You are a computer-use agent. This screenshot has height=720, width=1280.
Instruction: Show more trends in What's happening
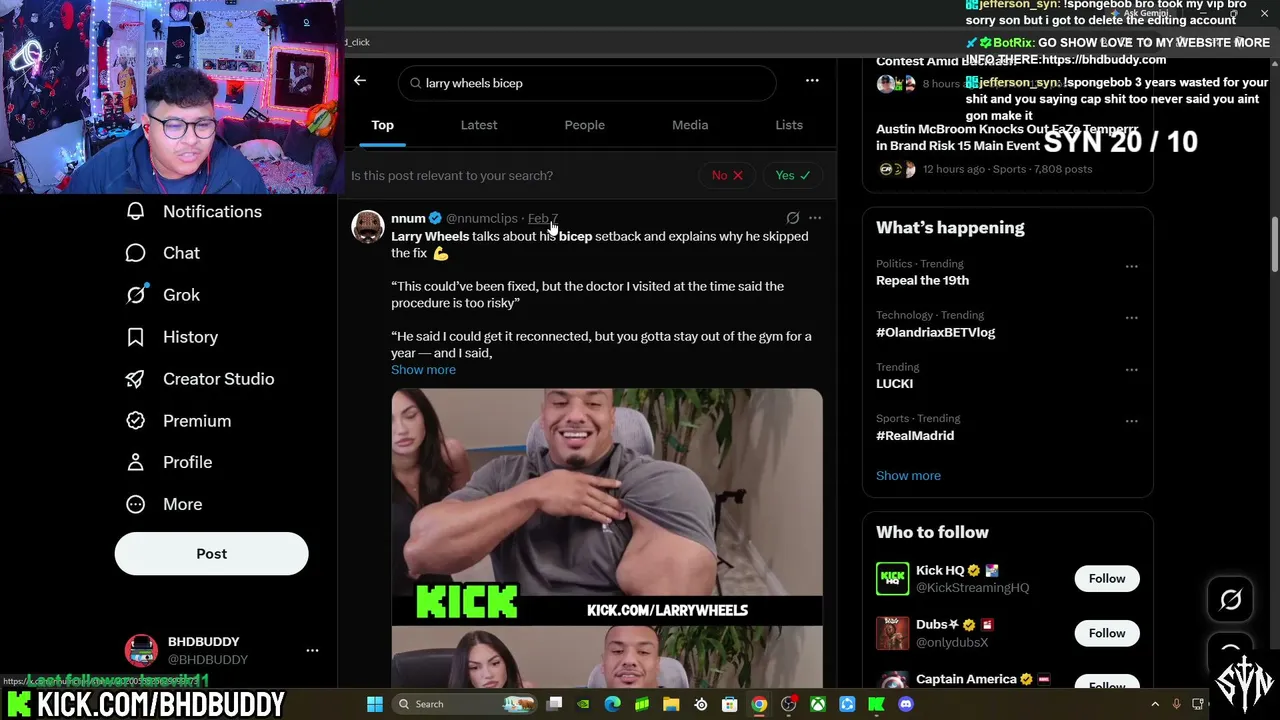click(908, 475)
